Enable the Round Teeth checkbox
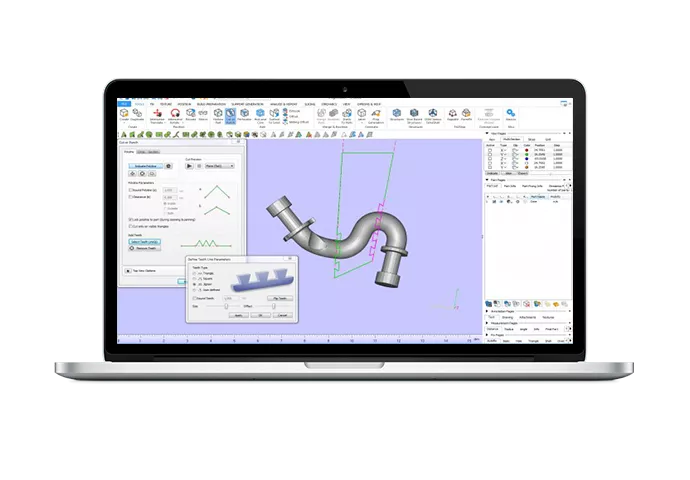This screenshot has height=480, width=690. (x=195, y=298)
